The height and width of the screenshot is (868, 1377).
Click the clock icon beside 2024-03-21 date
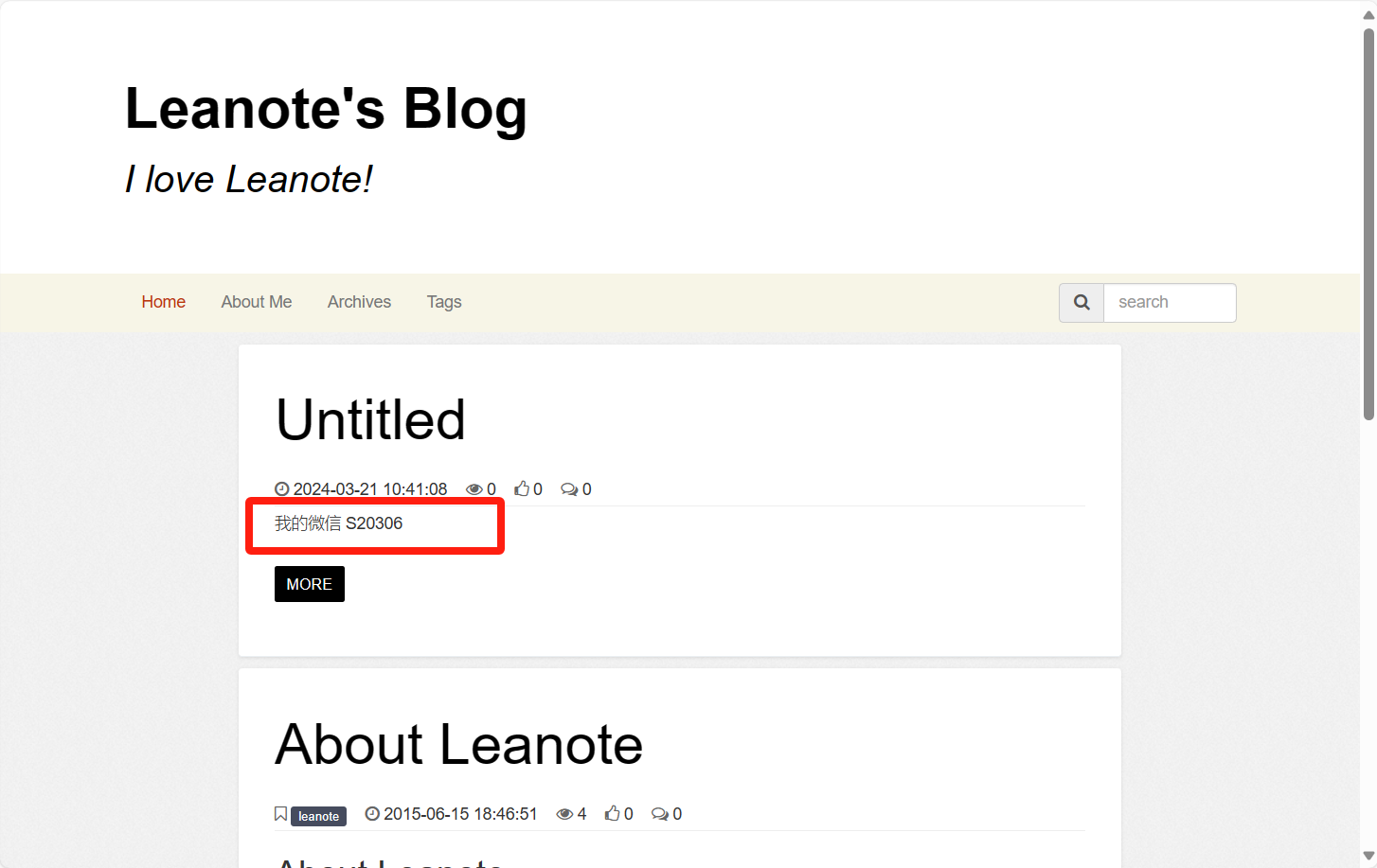pyautogui.click(x=282, y=489)
